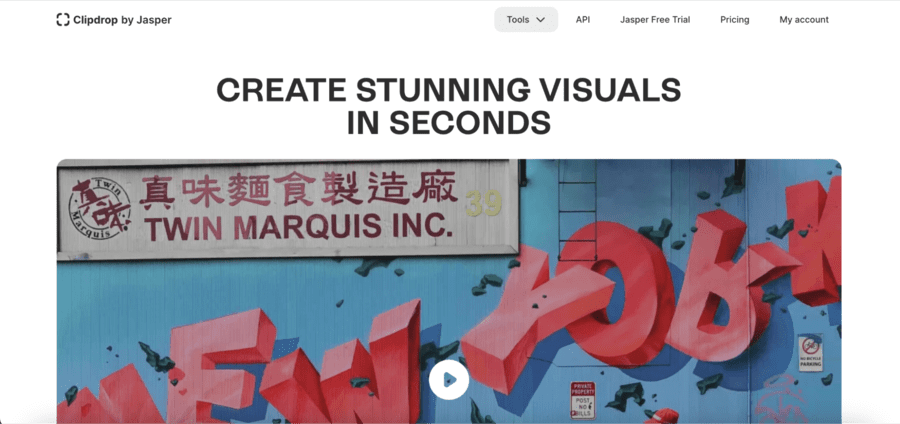Go to the API page

tap(583, 19)
